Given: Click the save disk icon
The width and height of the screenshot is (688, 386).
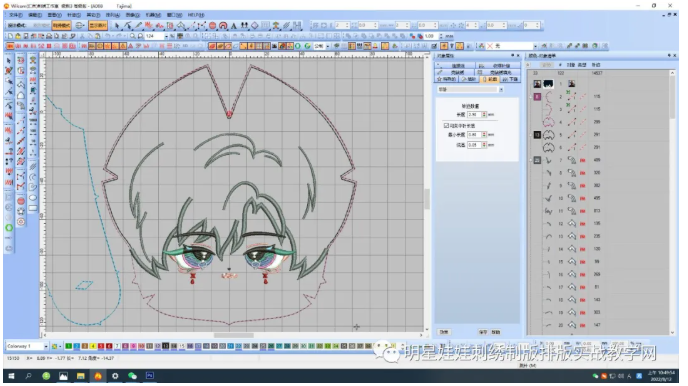Looking at the screenshot, I should pyautogui.click(x=26, y=36).
